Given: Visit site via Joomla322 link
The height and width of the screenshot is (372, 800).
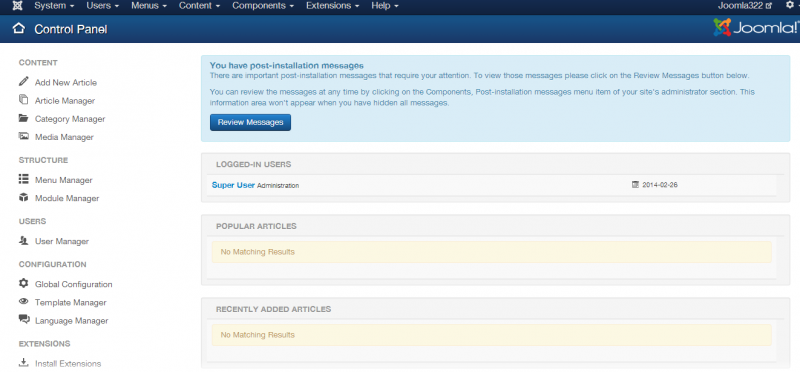Looking at the screenshot, I should coord(745,6).
